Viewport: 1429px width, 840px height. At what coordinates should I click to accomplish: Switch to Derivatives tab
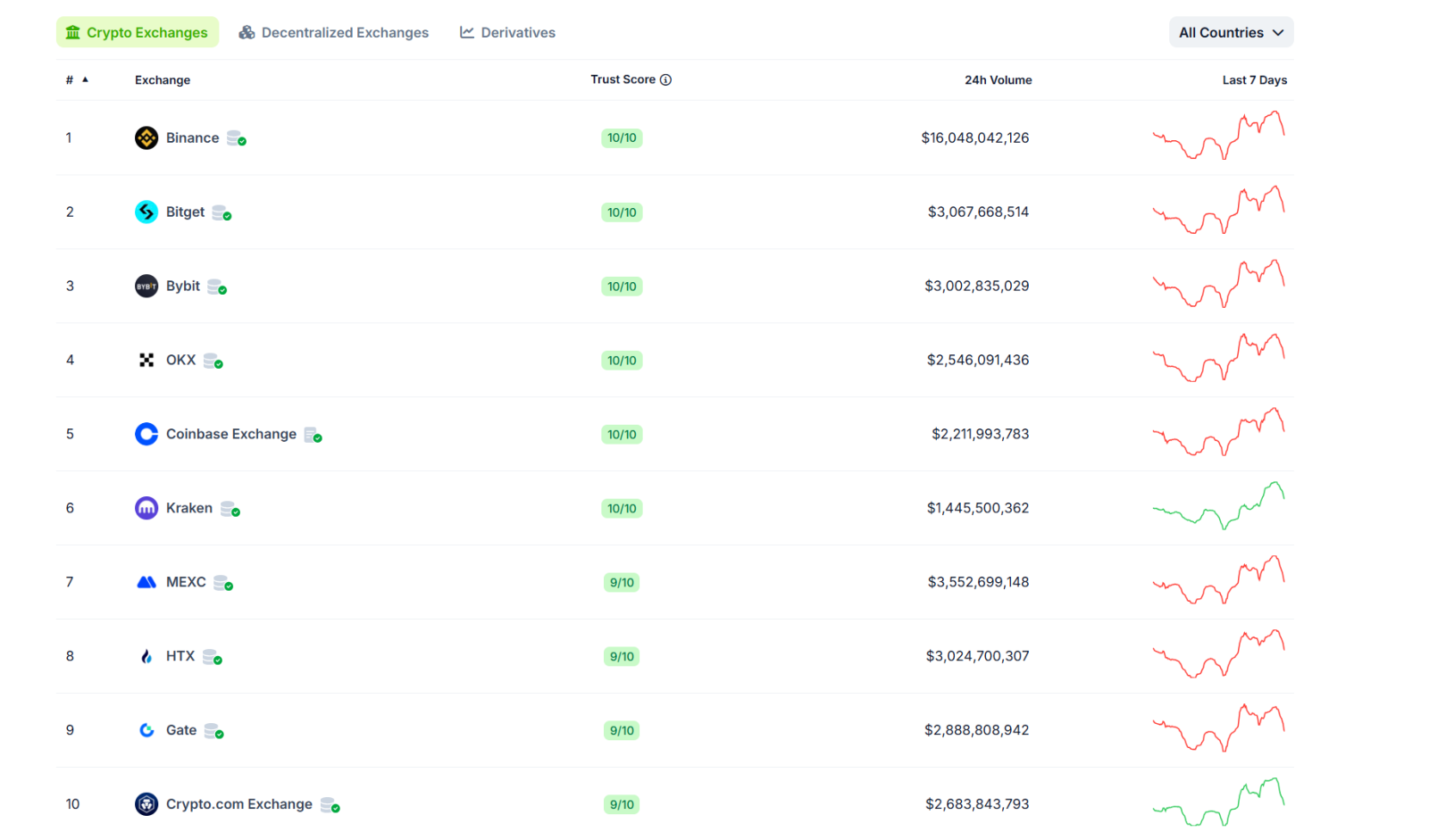(x=507, y=32)
